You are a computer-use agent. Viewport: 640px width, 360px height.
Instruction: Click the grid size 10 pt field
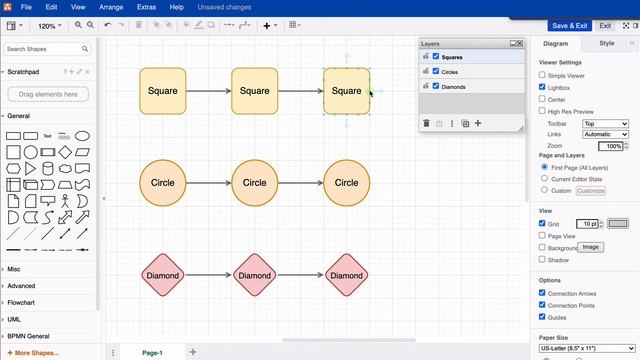pos(587,224)
